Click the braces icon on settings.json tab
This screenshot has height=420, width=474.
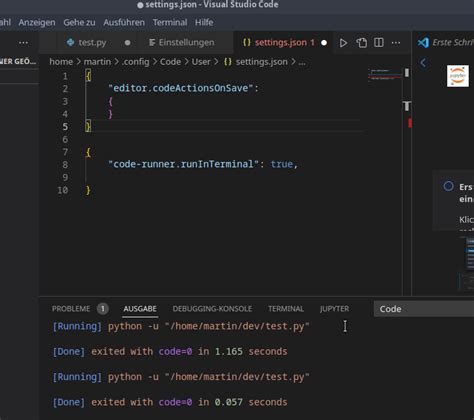point(247,42)
